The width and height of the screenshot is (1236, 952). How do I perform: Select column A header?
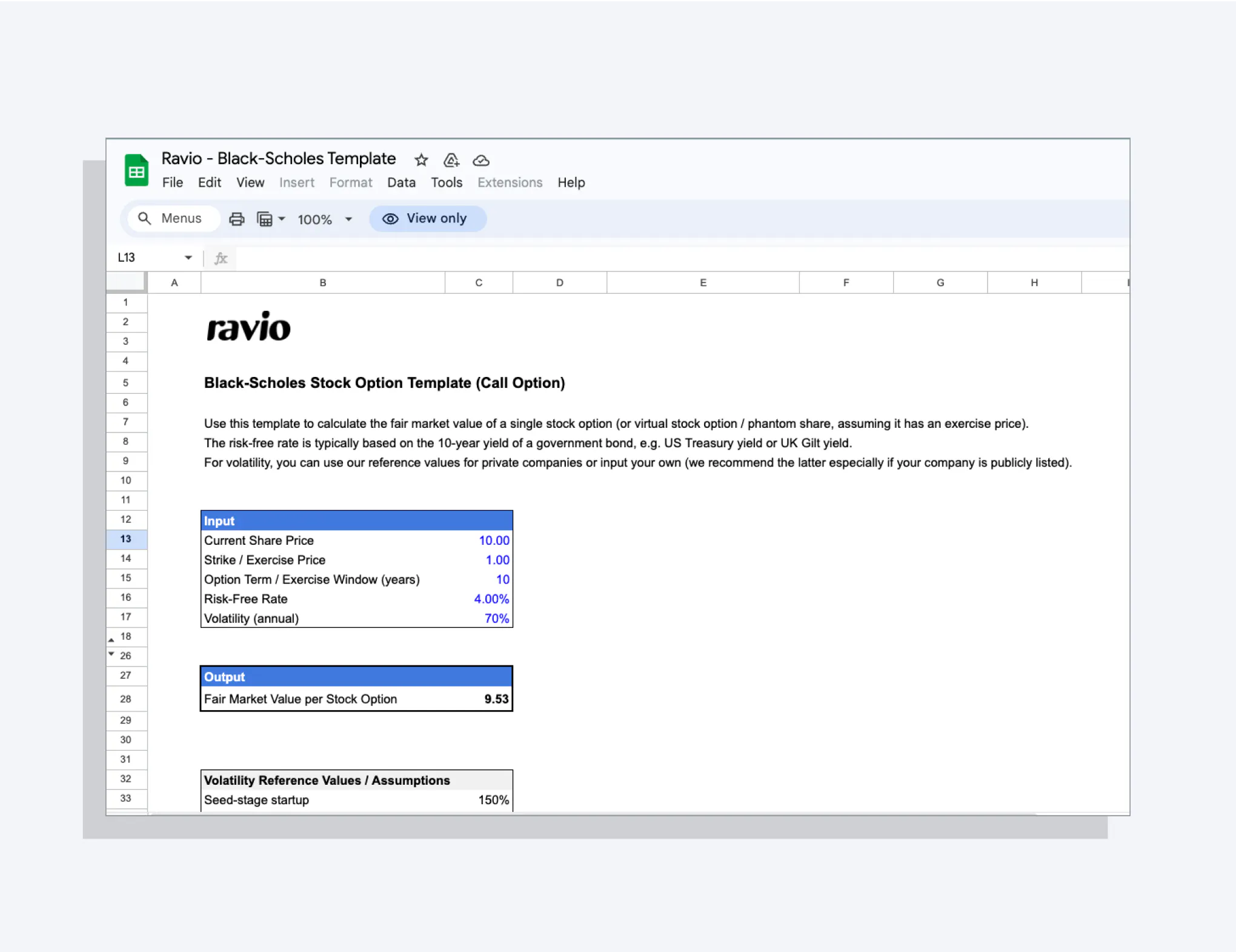174,282
